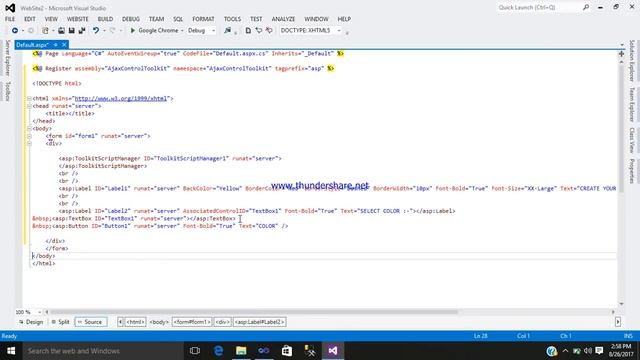Open Task View on the taskbar
This screenshot has width=640, height=360.
[x=195, y=351]
